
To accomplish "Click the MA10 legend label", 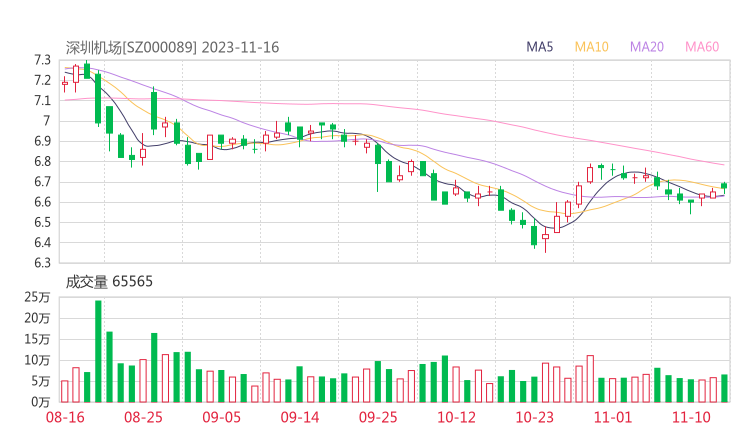I will (x=591, y=47).
